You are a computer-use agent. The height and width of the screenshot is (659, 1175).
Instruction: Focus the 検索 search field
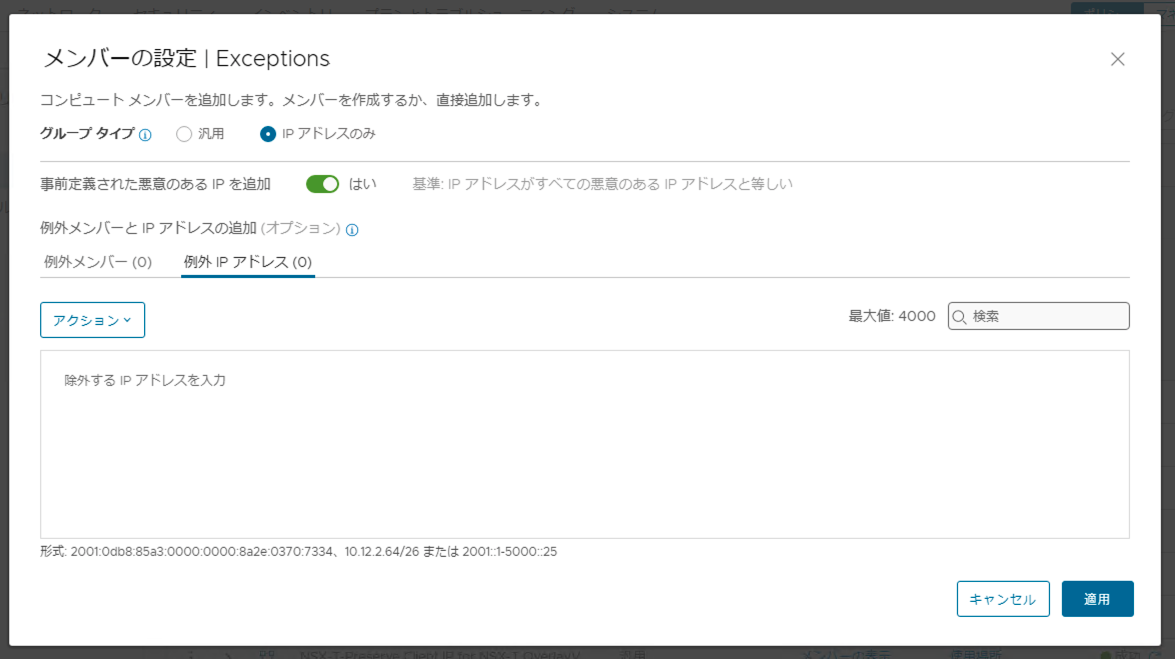[1046, 317]
